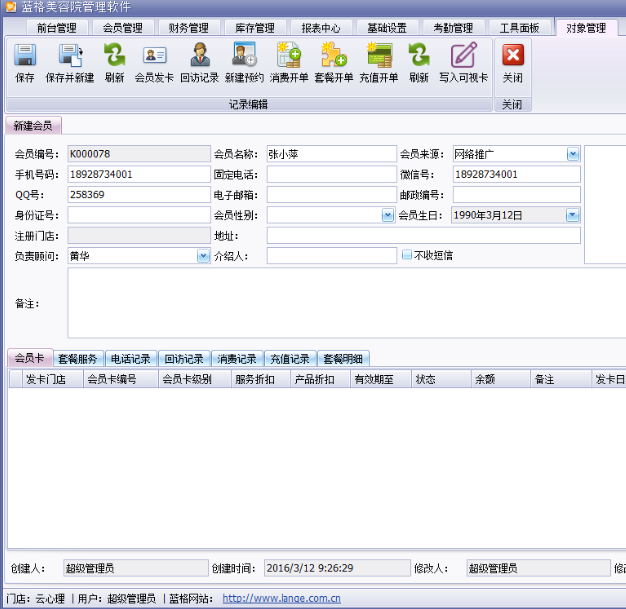Select the 充值记录 tab
This screenshot has width=626, height=609.
[289, 359]
